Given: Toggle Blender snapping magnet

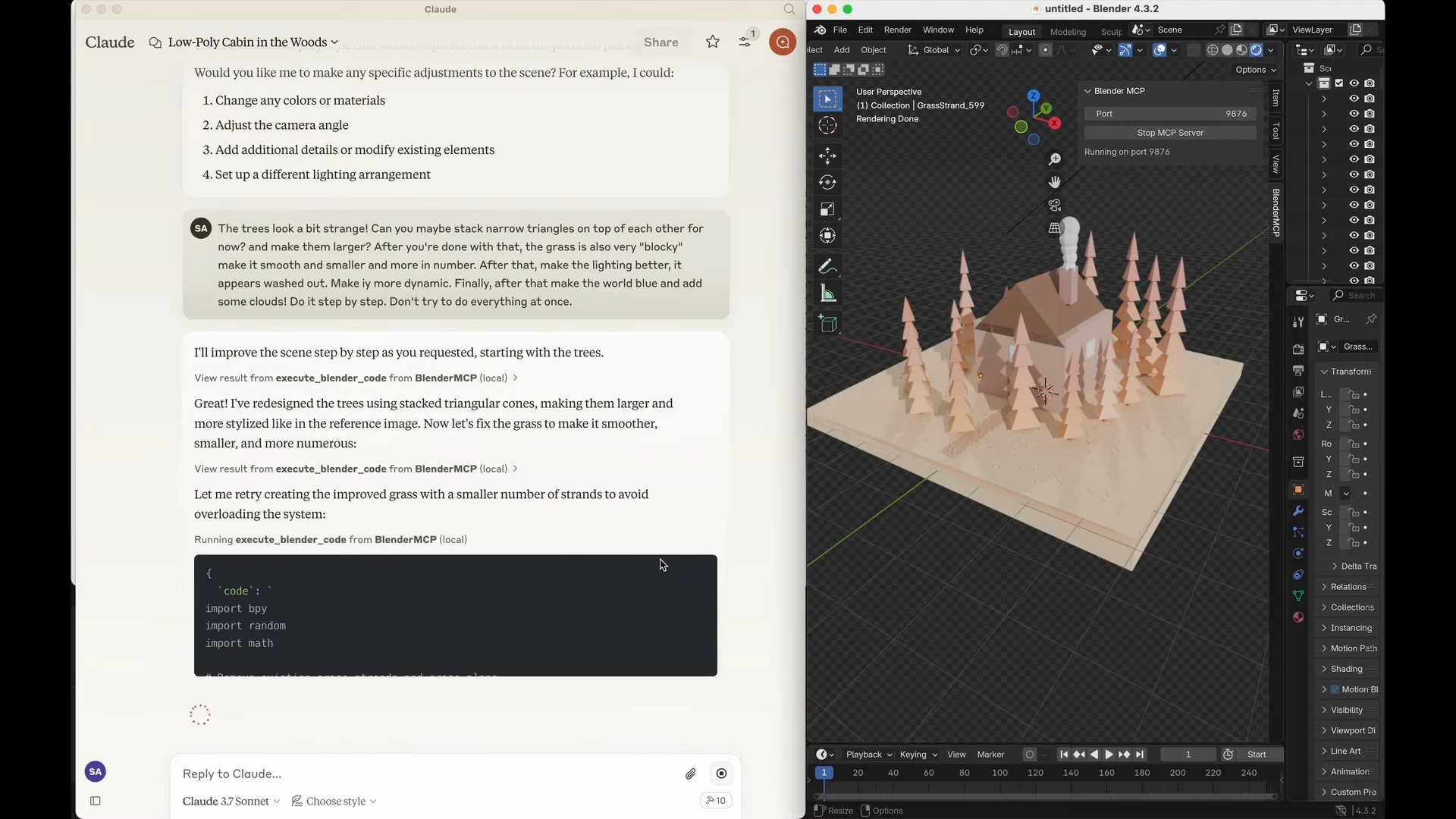Looking at the screenshot, I should [x=1002, y=50].
